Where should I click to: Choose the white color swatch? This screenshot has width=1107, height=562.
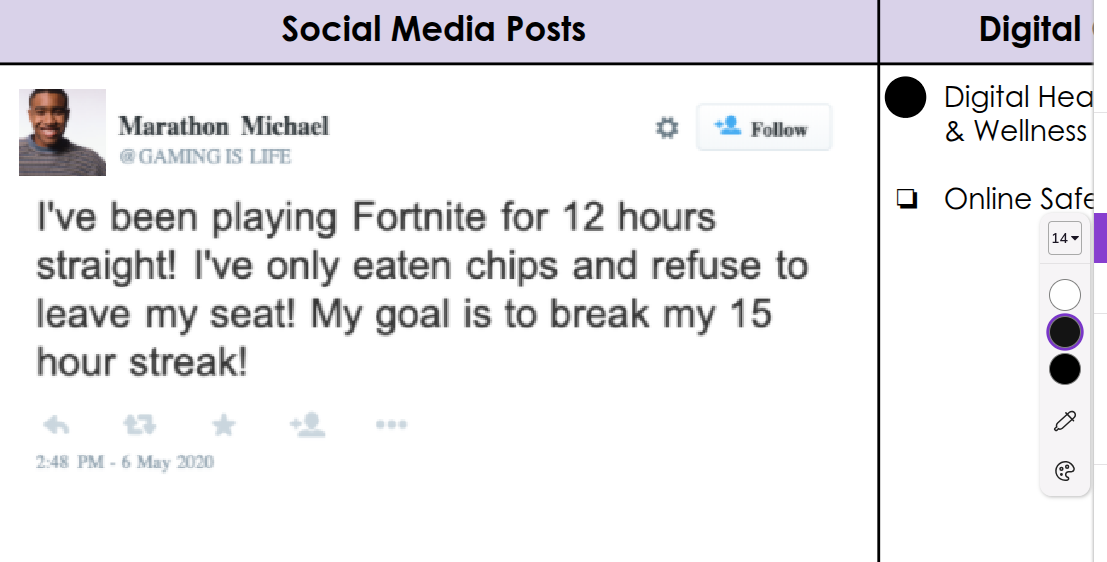[x=1065, y=295]
